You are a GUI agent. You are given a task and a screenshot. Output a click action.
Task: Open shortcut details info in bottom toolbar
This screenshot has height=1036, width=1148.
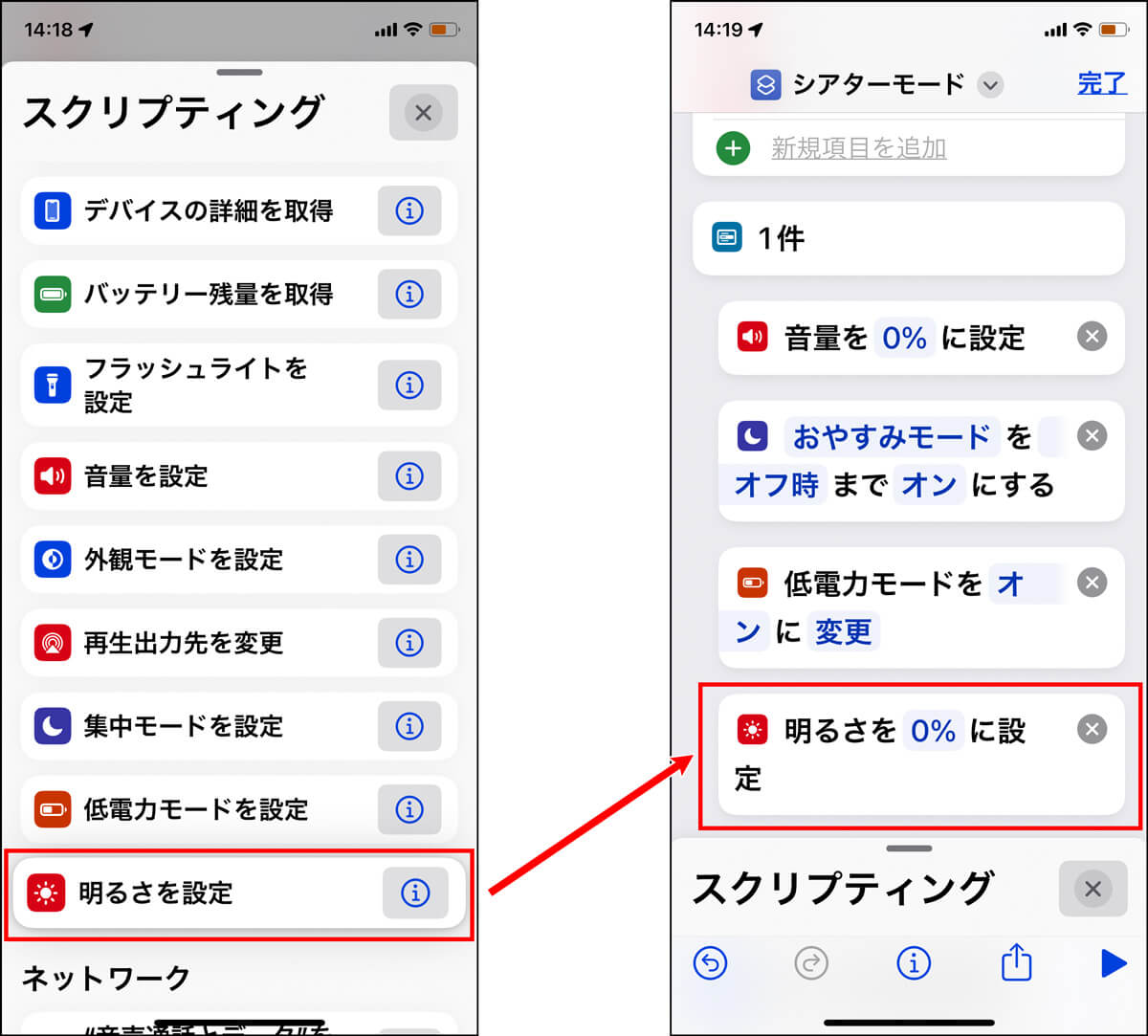914,964
